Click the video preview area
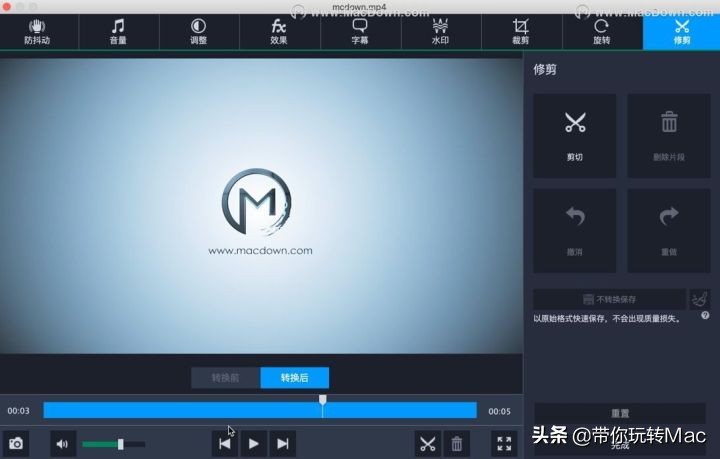This screenshot has width=720, height=459. point(261,206)
